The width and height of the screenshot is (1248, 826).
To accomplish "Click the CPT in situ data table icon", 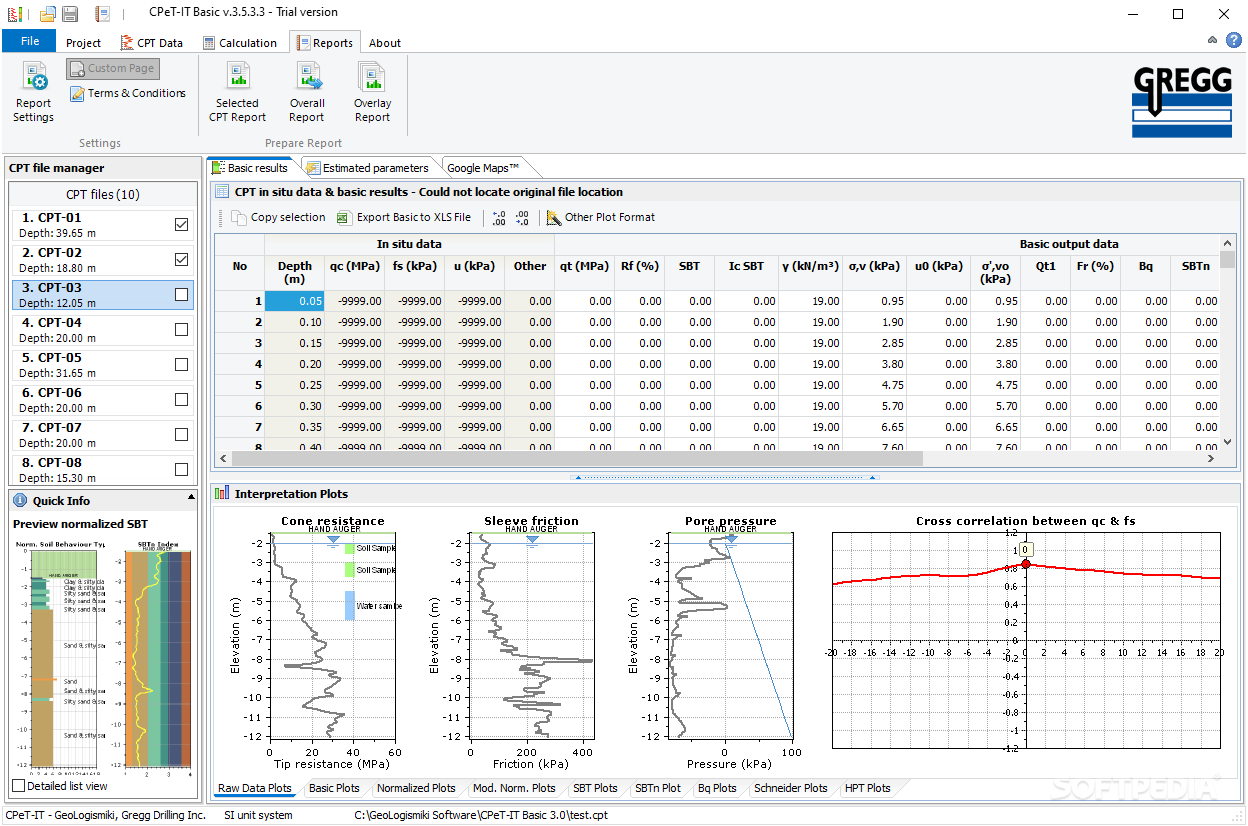I will coord(222,191).
